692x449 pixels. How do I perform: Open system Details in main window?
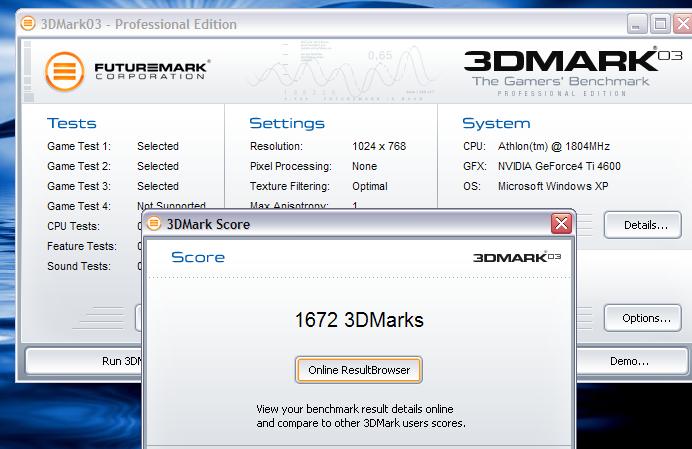[643, 225]
